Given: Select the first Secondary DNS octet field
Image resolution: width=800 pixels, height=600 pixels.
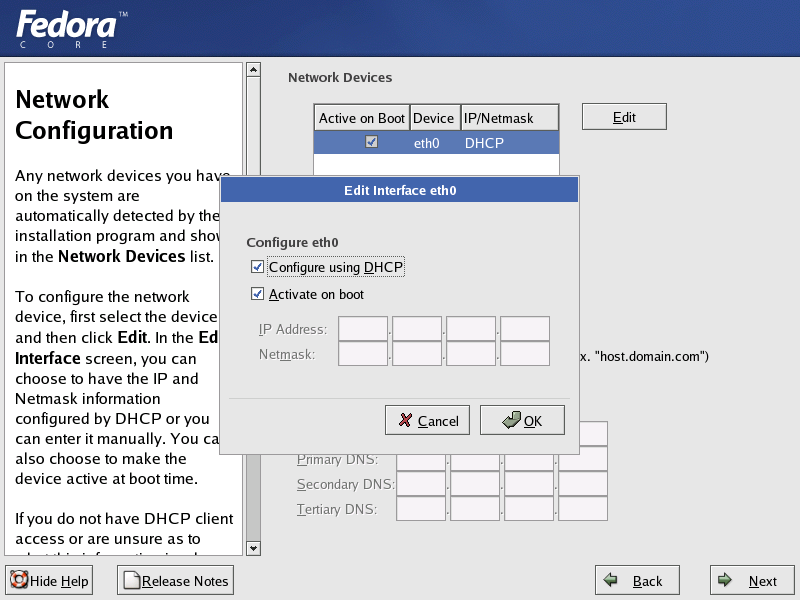Looking at the screenshot, I should [x=421, y=483].
